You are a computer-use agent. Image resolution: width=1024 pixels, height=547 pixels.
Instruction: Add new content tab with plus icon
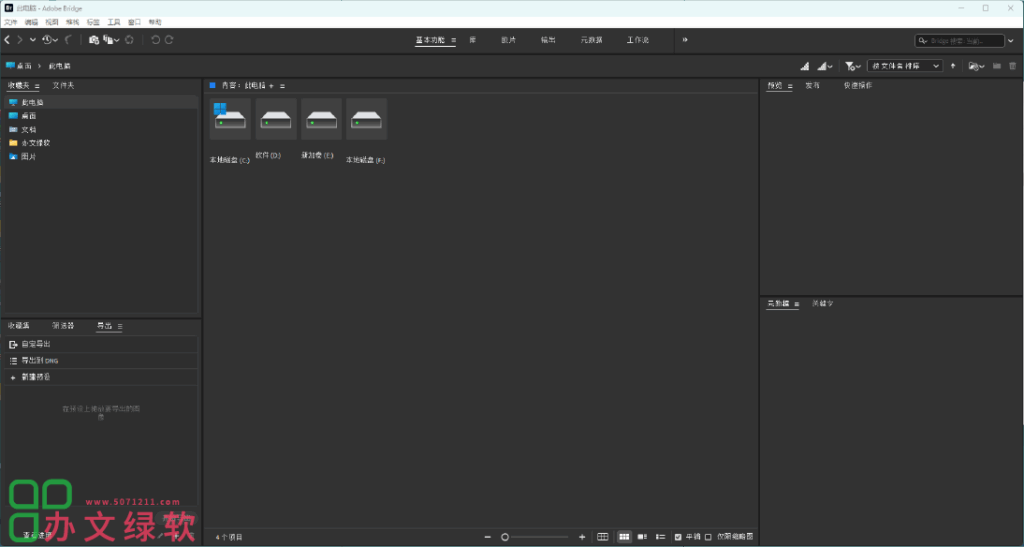272,86
